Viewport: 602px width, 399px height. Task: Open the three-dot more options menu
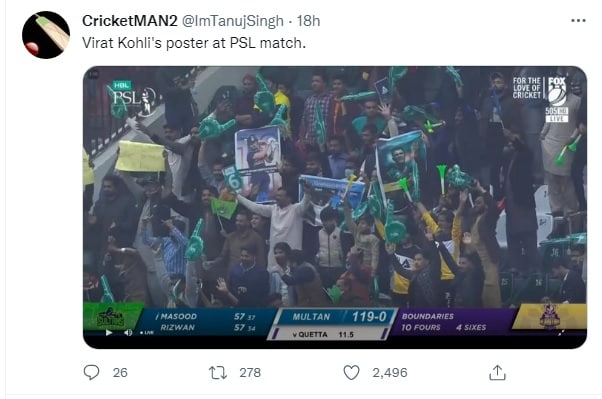[578, 20]
